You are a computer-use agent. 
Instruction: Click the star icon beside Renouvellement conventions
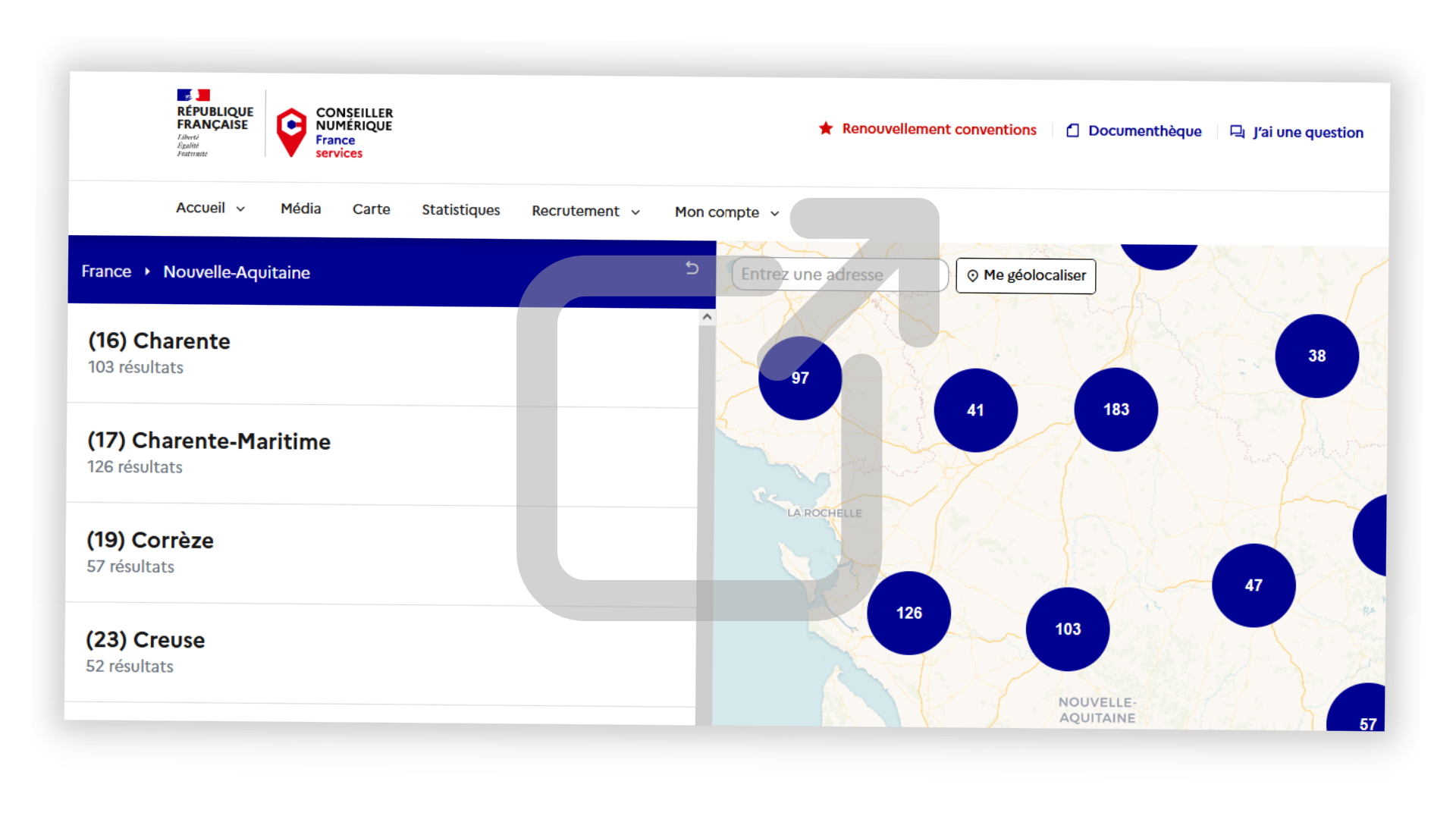coord(826,128)
